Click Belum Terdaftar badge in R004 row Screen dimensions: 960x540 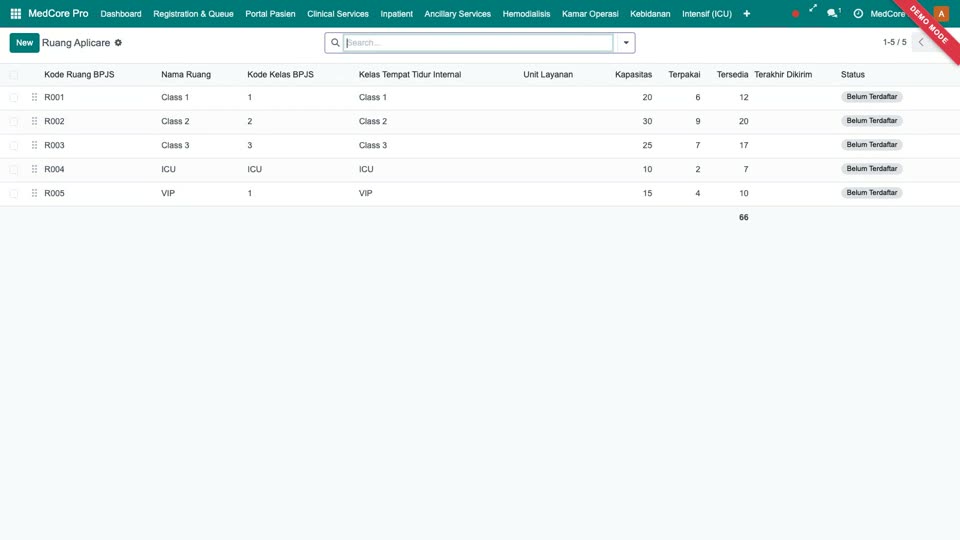(871, 168)
